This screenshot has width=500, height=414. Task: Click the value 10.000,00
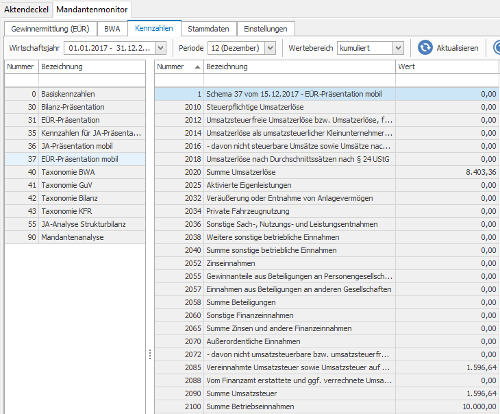(479, 406)
